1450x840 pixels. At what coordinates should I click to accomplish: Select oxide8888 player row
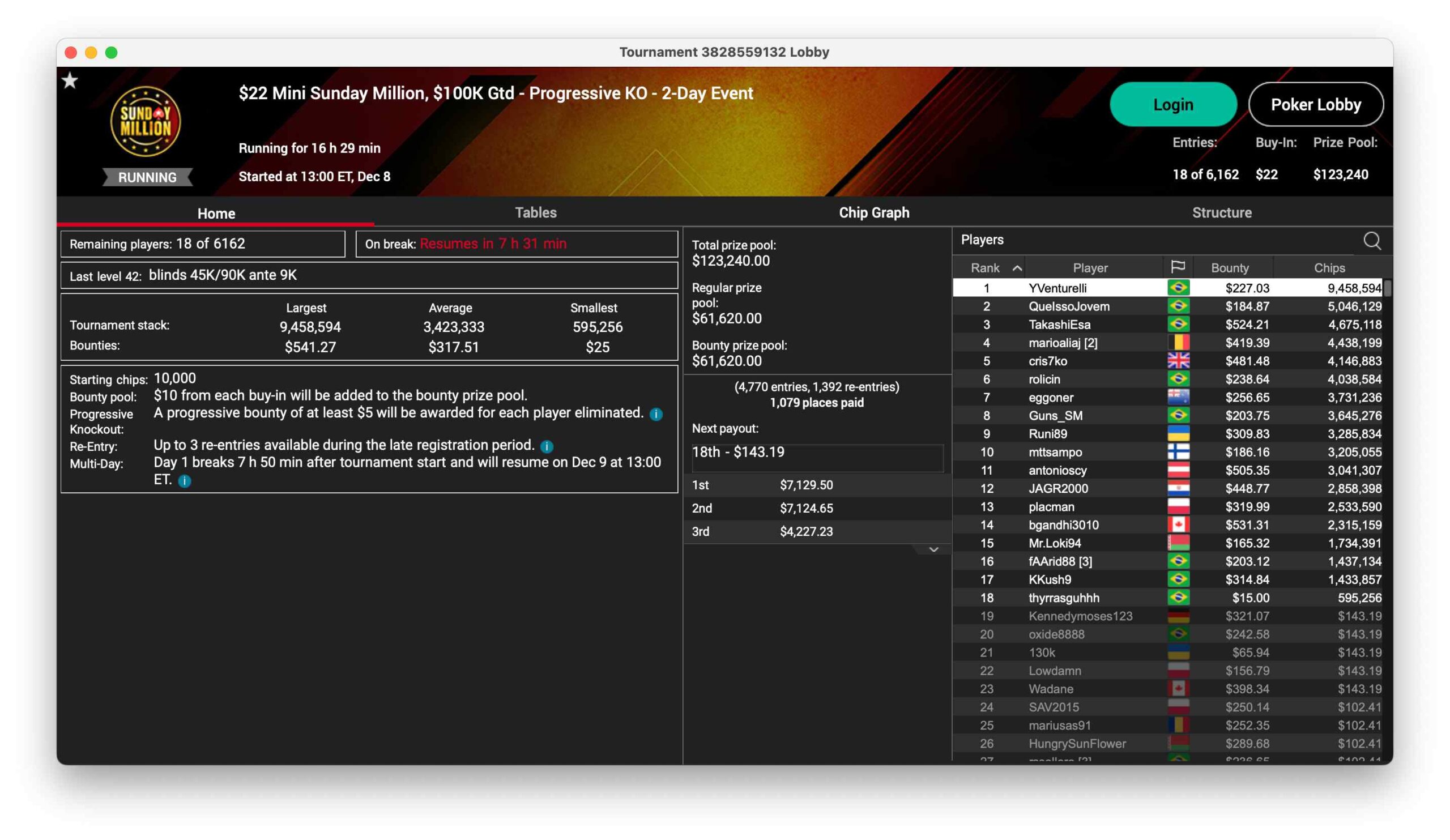click(x=1167, y=634)
